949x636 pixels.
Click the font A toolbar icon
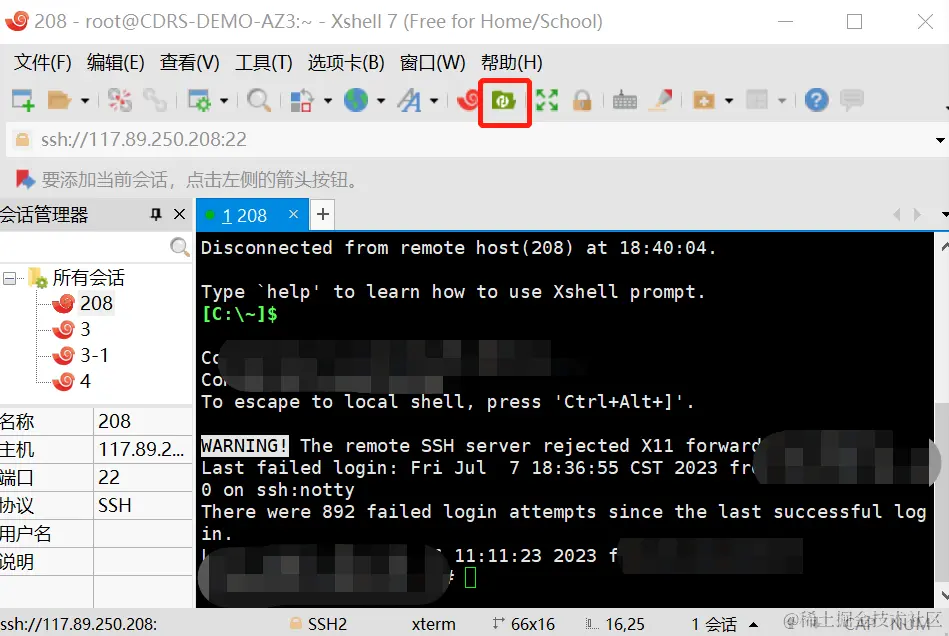(x=410, y=100)
